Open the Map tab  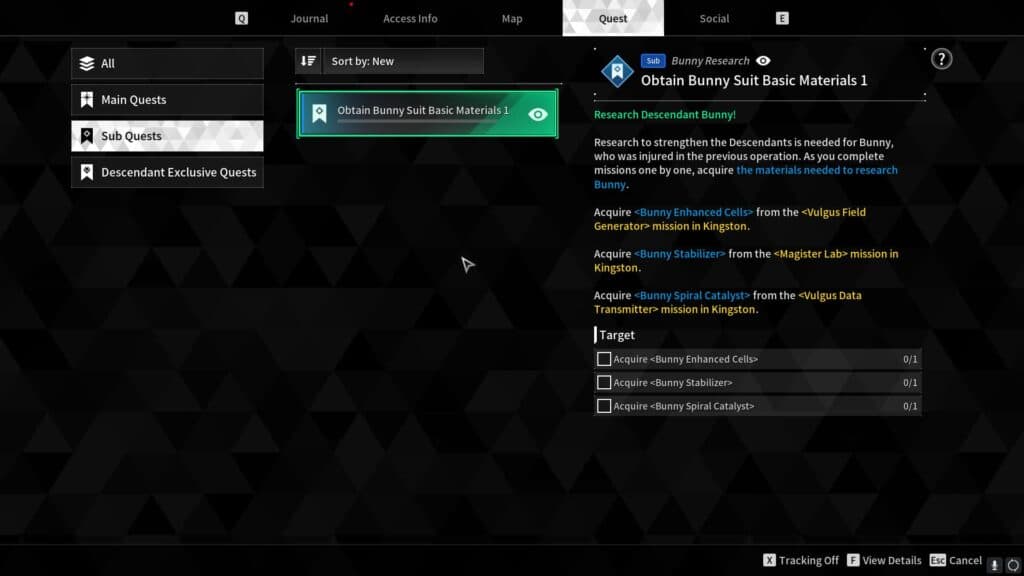tap(512, 18)
